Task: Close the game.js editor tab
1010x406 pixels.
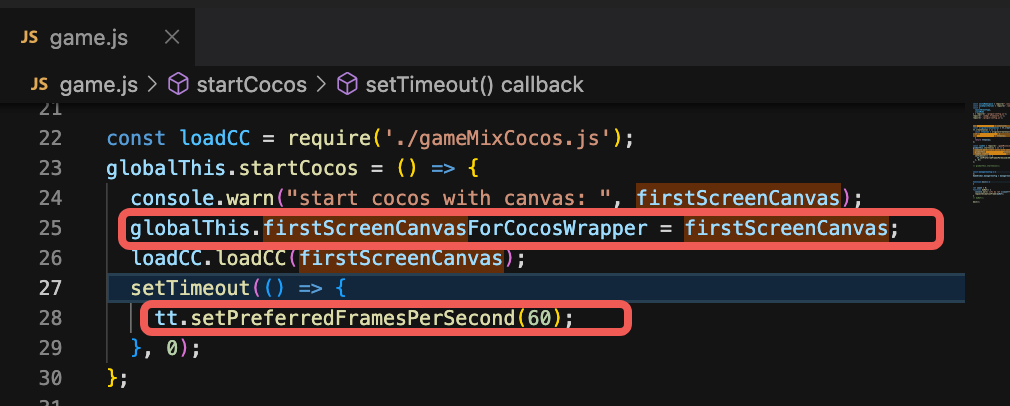Action: tap(171, 37)
